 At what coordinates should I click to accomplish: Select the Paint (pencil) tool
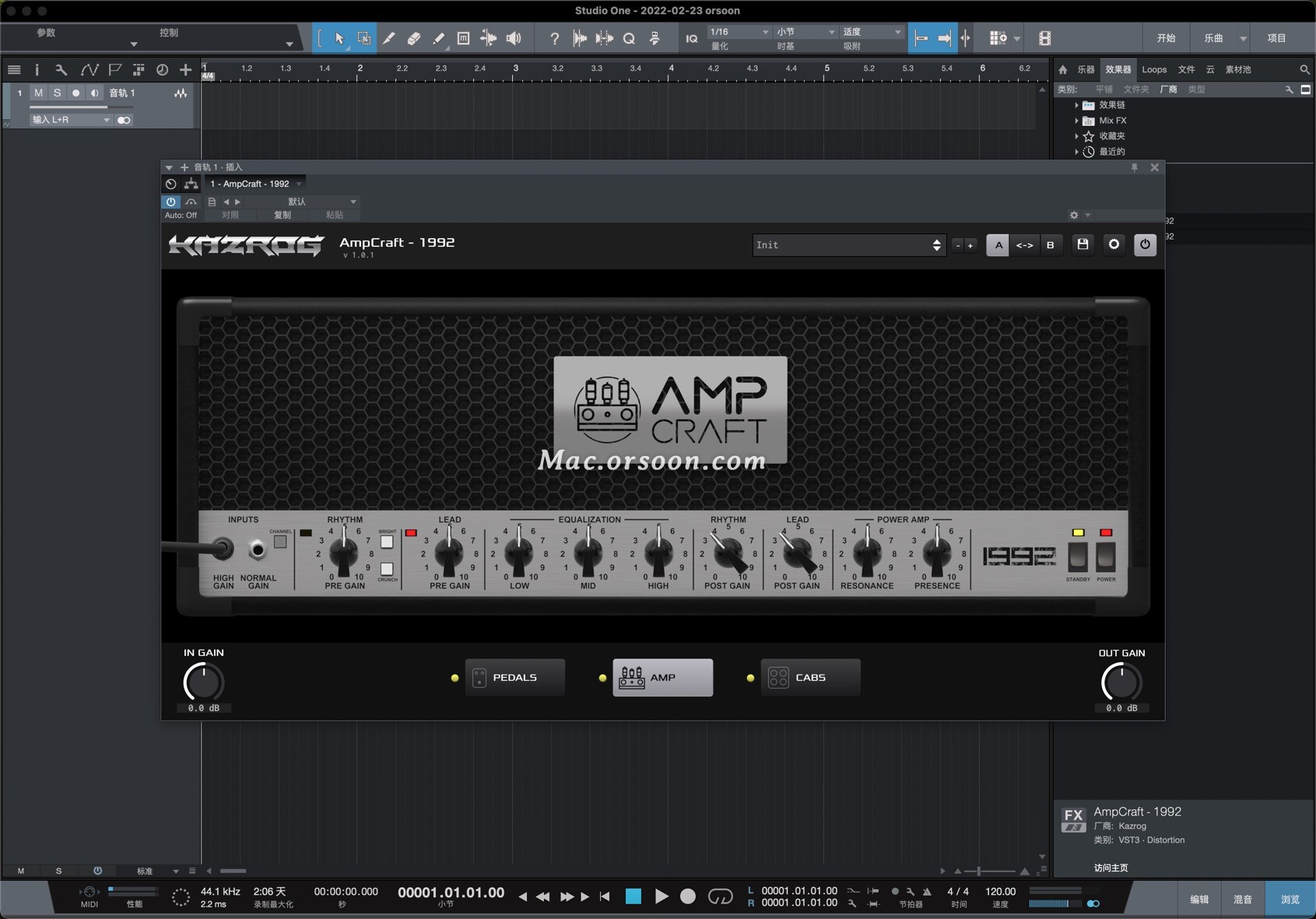pyautogui.click(x=438, y=38)
